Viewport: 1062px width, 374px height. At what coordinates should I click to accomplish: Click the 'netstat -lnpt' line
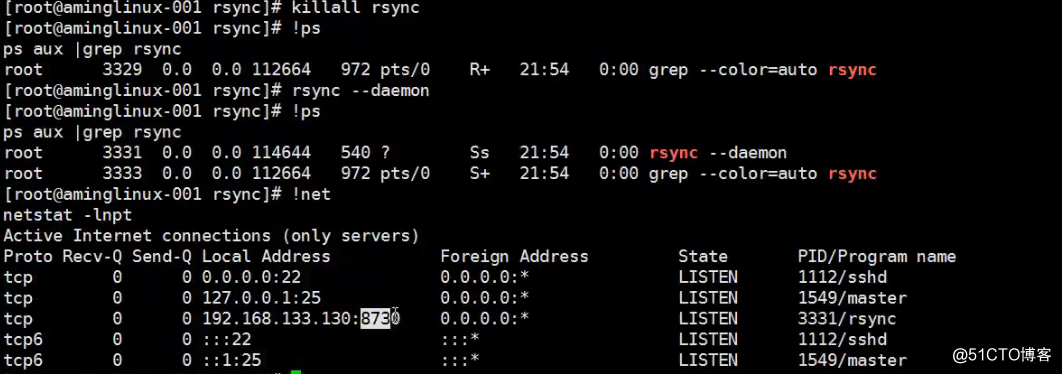(67, 215)
